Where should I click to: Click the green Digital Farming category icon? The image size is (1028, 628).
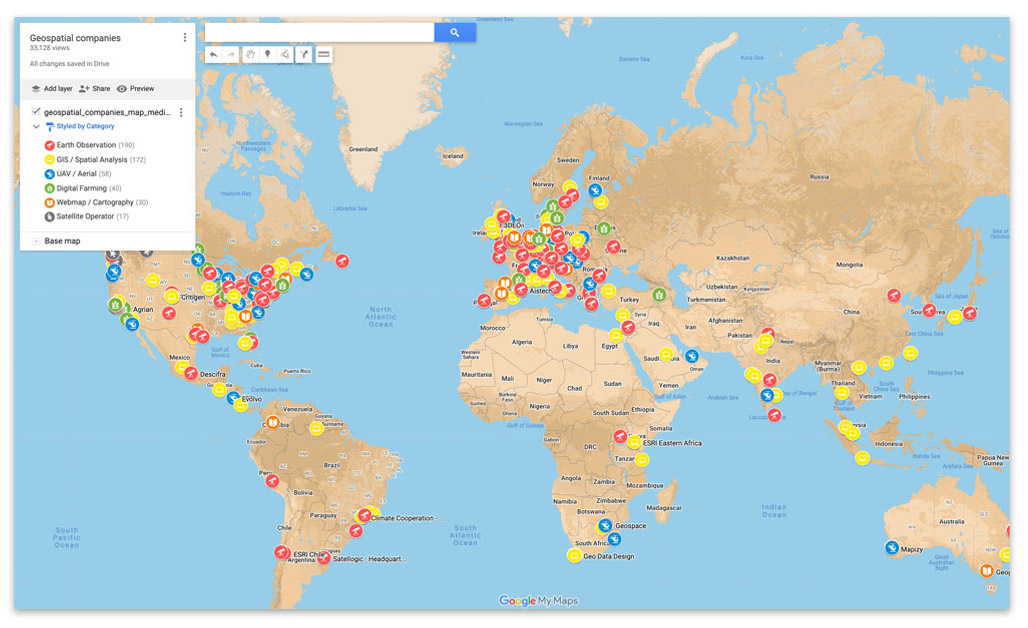point(49,189)
